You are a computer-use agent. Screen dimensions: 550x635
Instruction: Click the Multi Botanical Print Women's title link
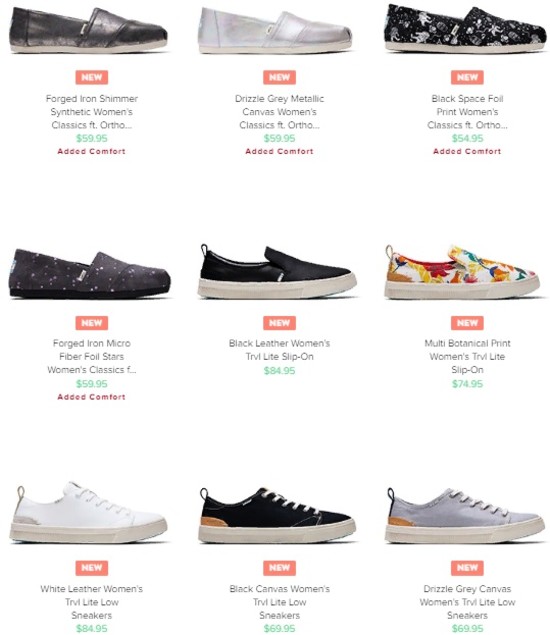467,356
